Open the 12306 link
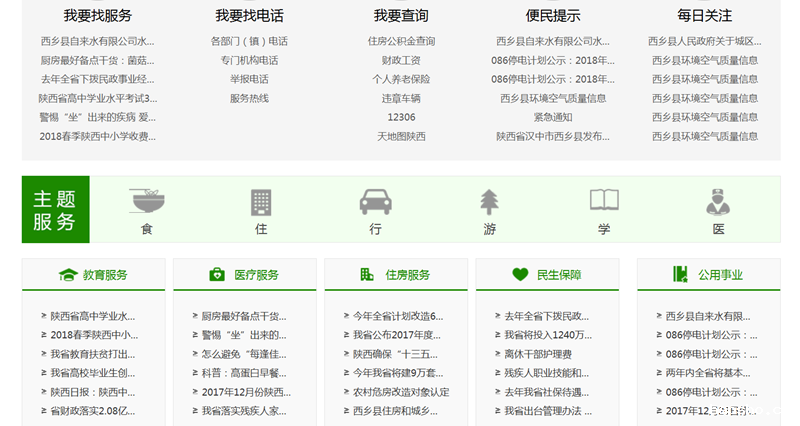This screenshot has height=426, width=800. 401,118
